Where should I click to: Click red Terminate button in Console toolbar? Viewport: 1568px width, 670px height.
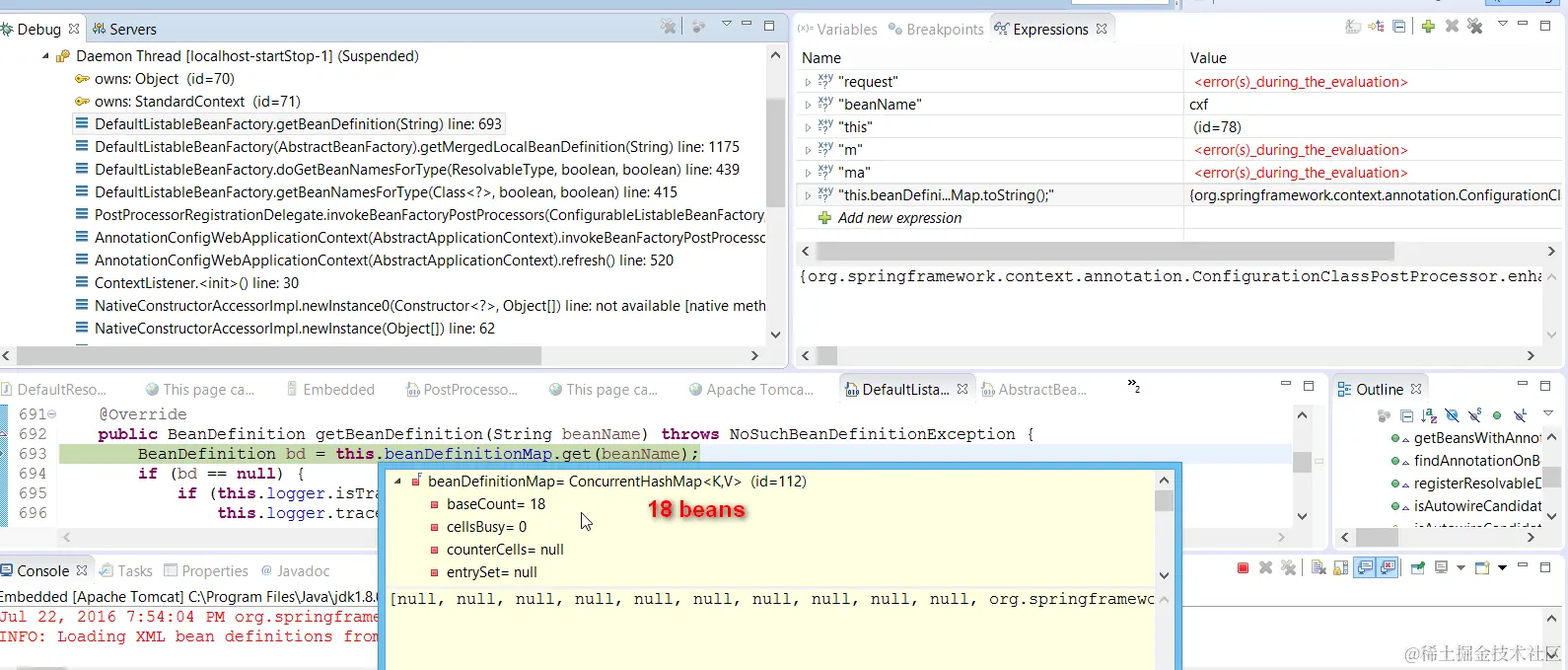pos(1243,567)
